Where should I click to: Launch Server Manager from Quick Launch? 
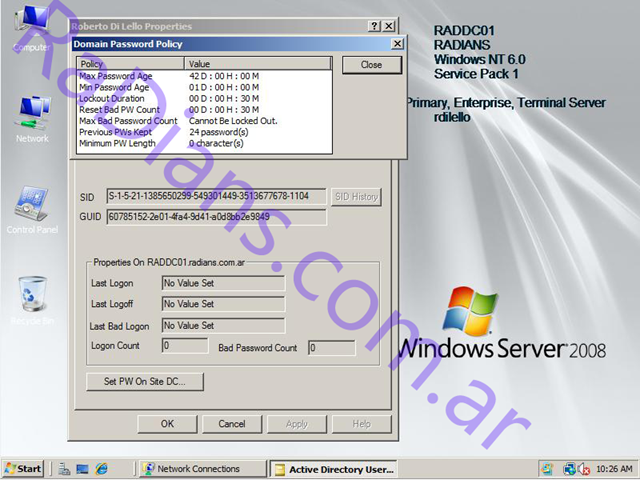pyautogui.click(x=64, y=469)
